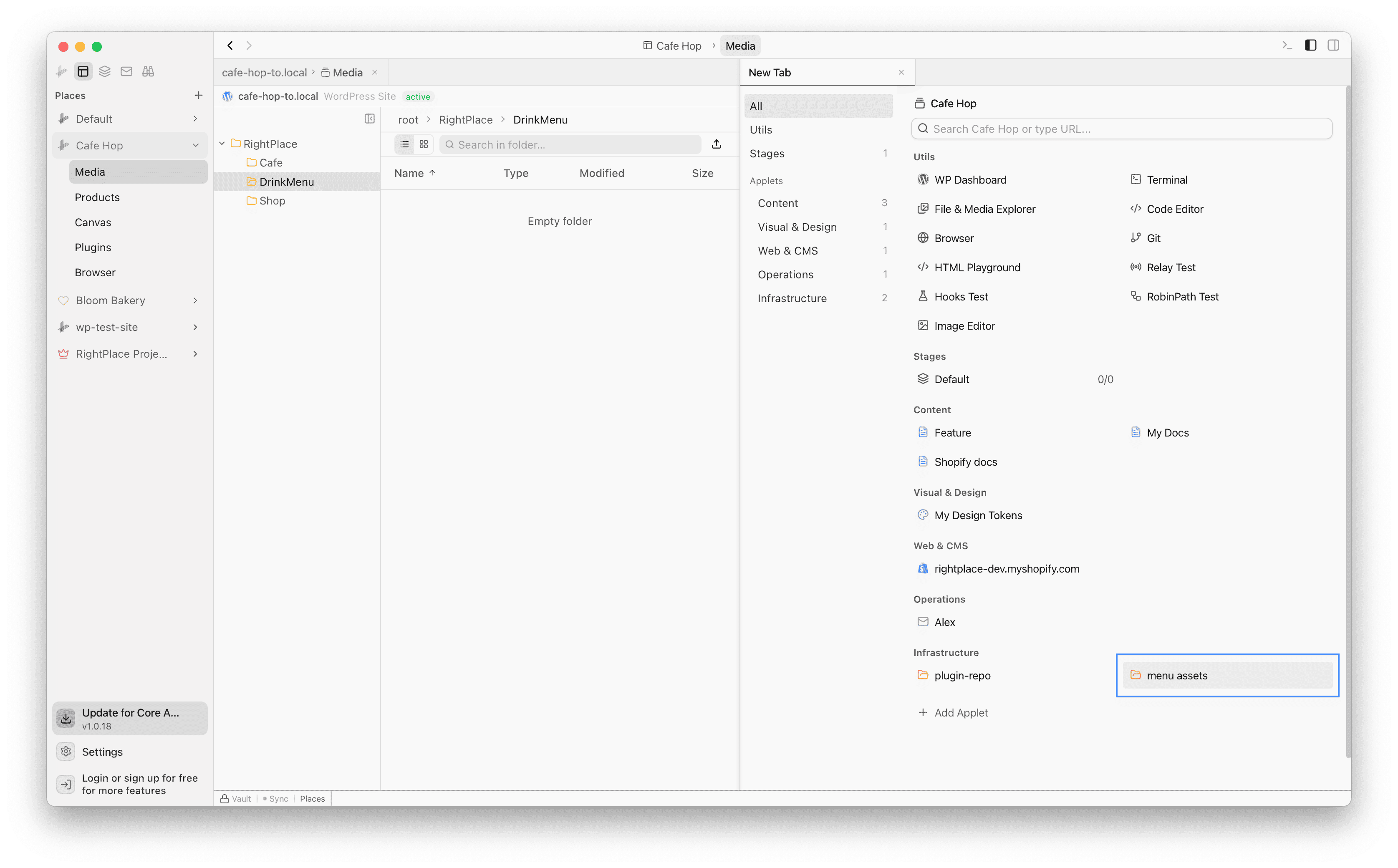Switch to grid view
Screen dimensions: 1398x868
[x=424, y=145]
